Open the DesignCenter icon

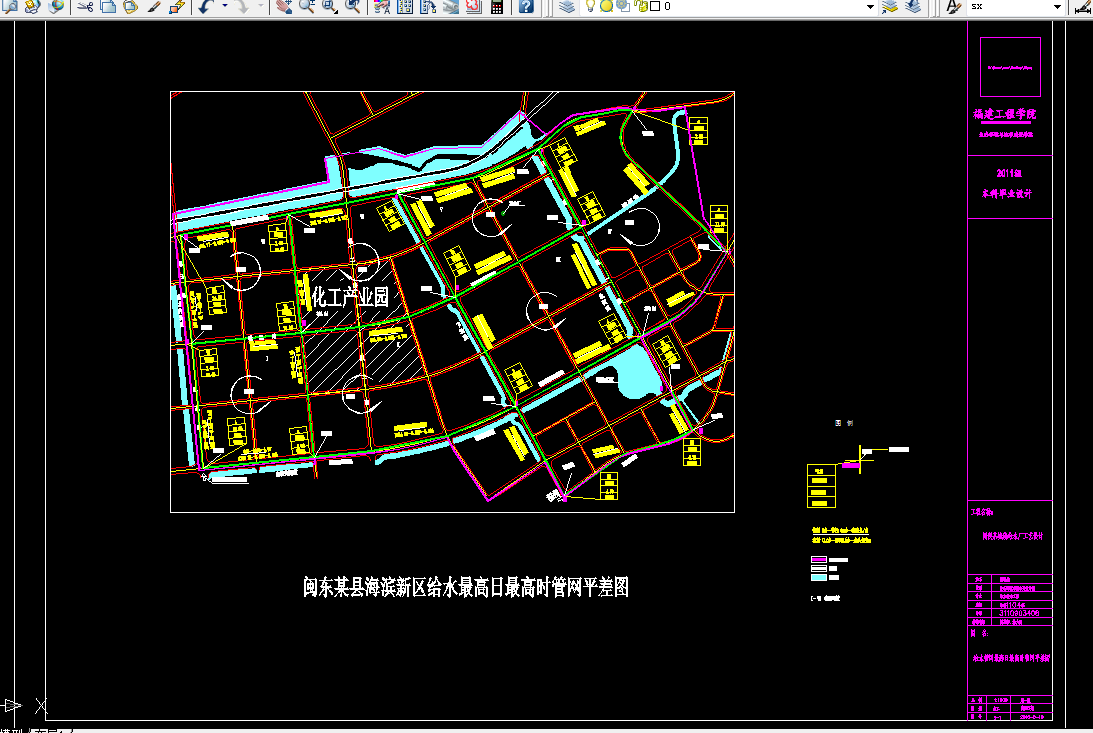coord(405,6)
